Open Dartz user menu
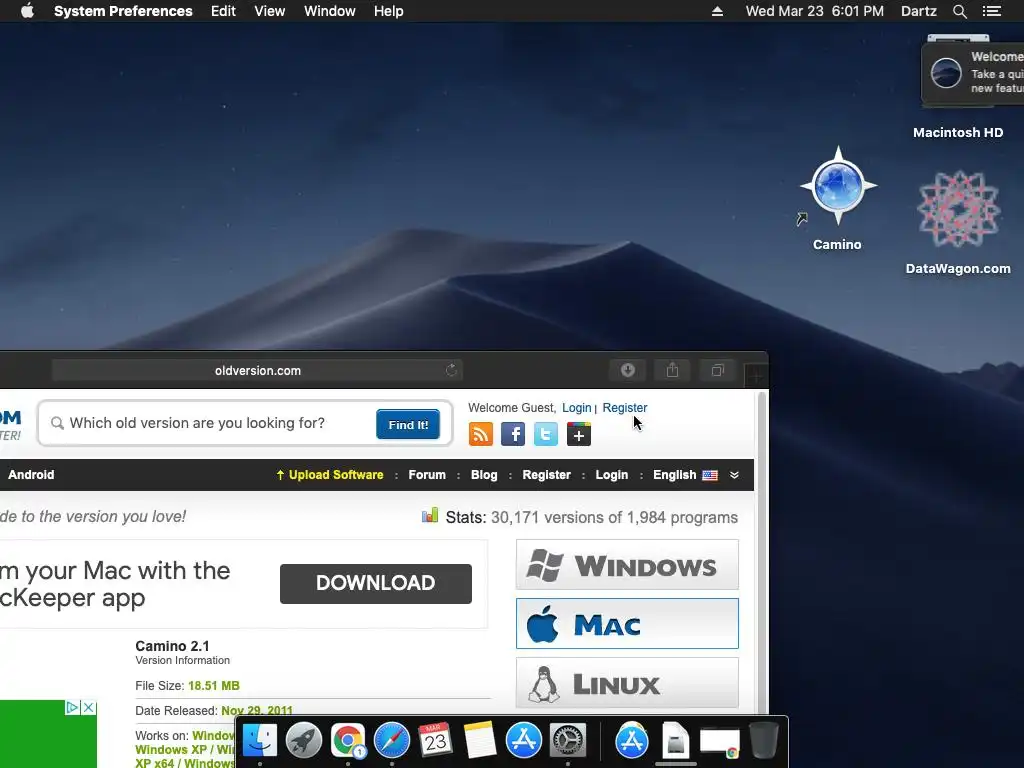The height and width of the screenshot is (768, 1024). tap(918, 11)
